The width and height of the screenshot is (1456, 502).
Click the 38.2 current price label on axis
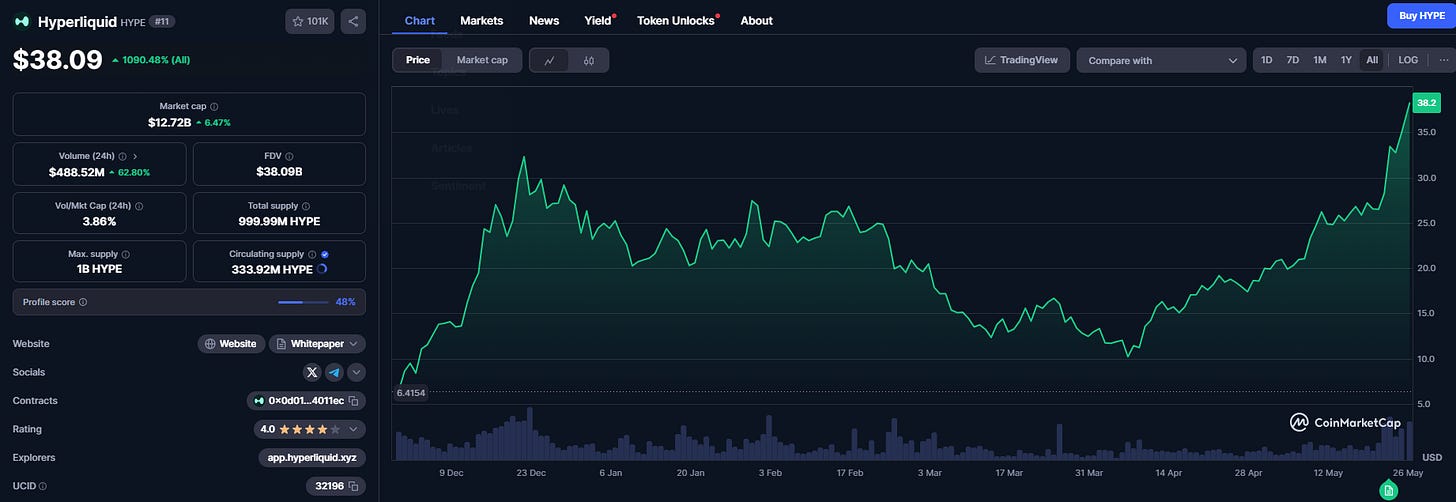(1426, 103)
